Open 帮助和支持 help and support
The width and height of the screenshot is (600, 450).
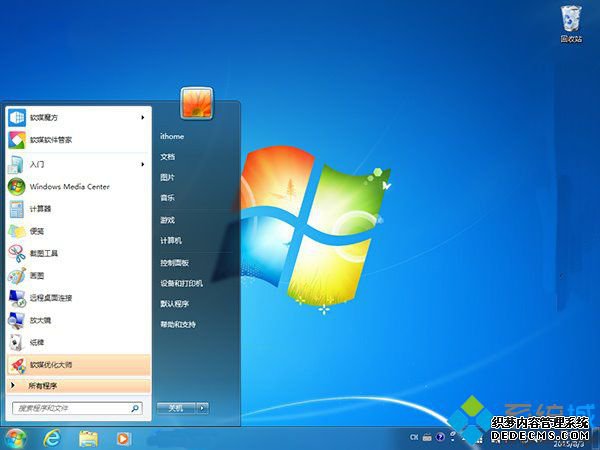(x=178, y=324)
